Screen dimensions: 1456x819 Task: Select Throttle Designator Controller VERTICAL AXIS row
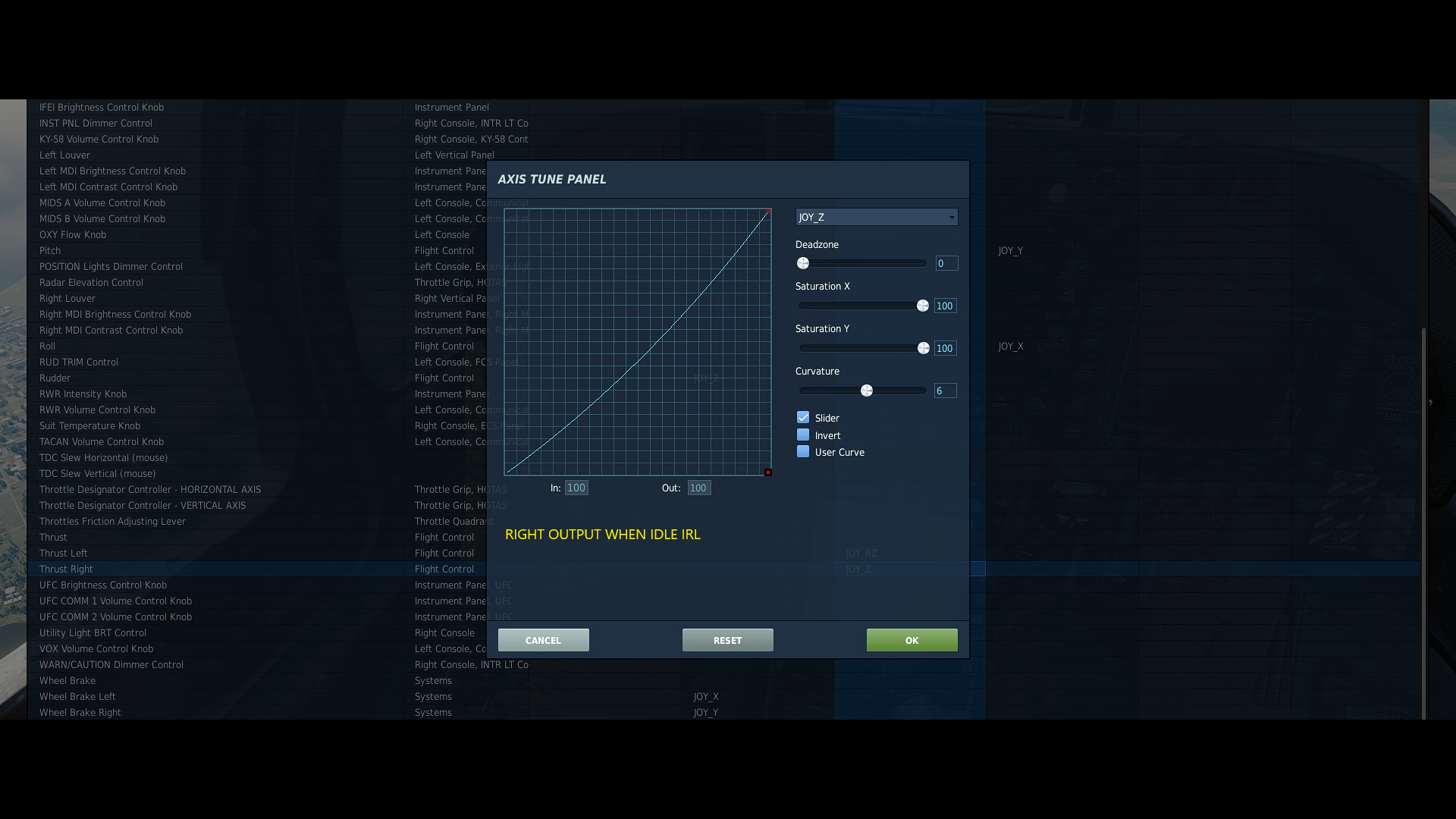click(723, 505)
